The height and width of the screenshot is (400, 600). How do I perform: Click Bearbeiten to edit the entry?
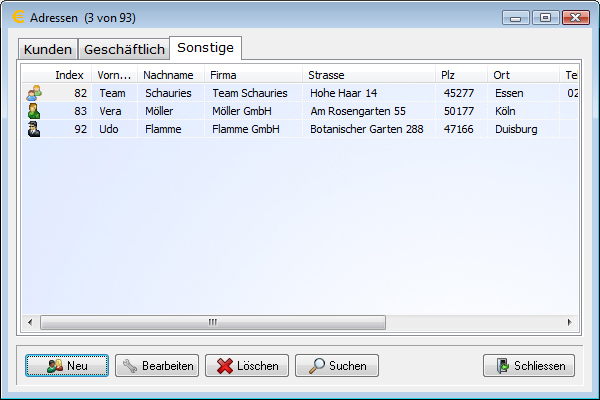[x=157, y=366]
